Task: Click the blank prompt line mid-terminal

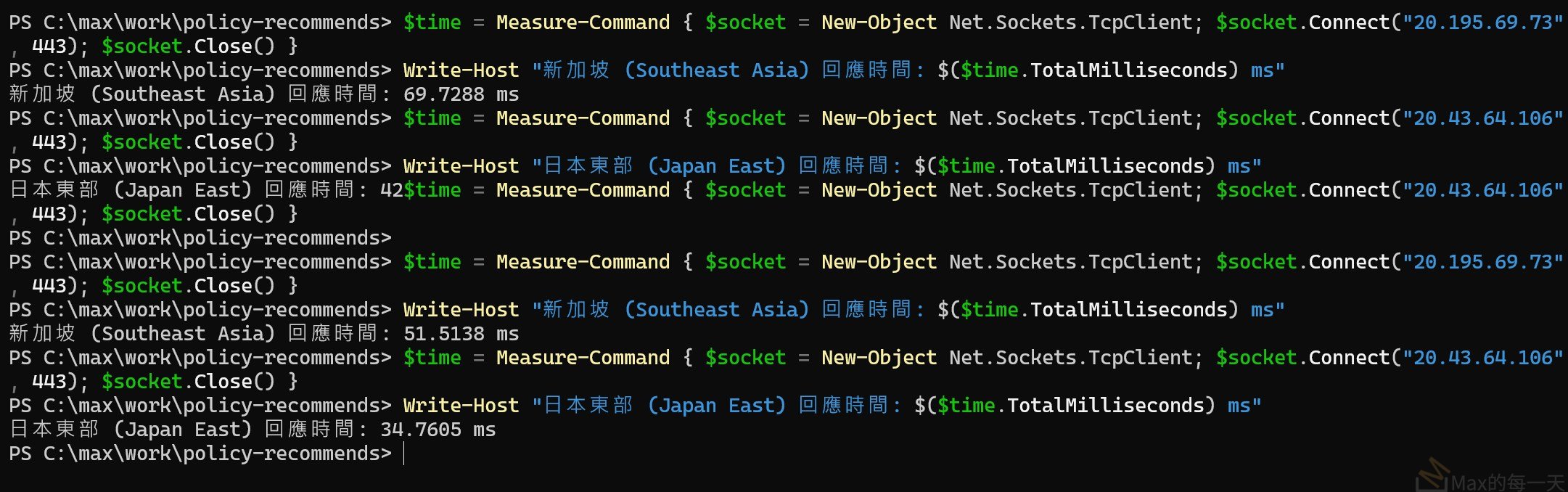Action: (x=200, y=238)
